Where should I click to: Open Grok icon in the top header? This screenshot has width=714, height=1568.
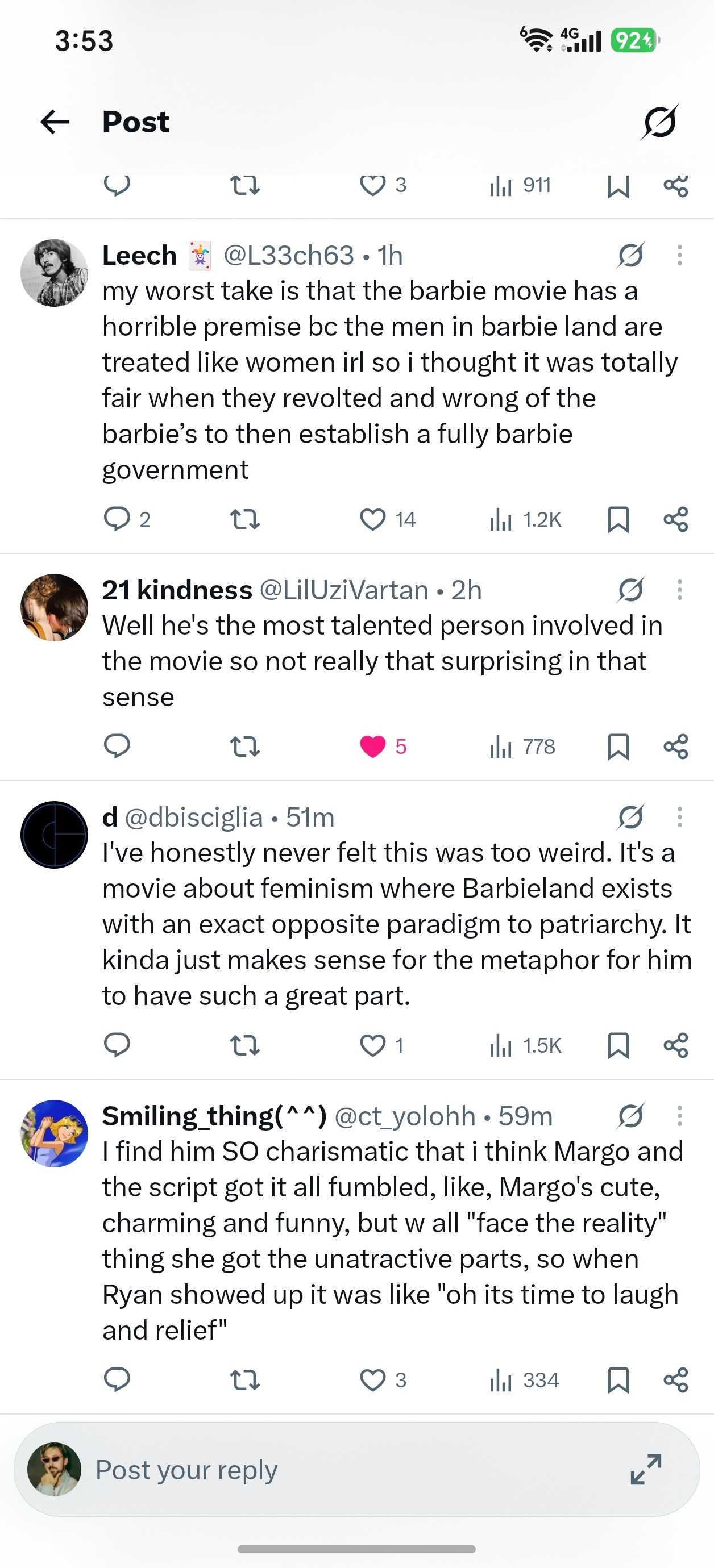660,122
